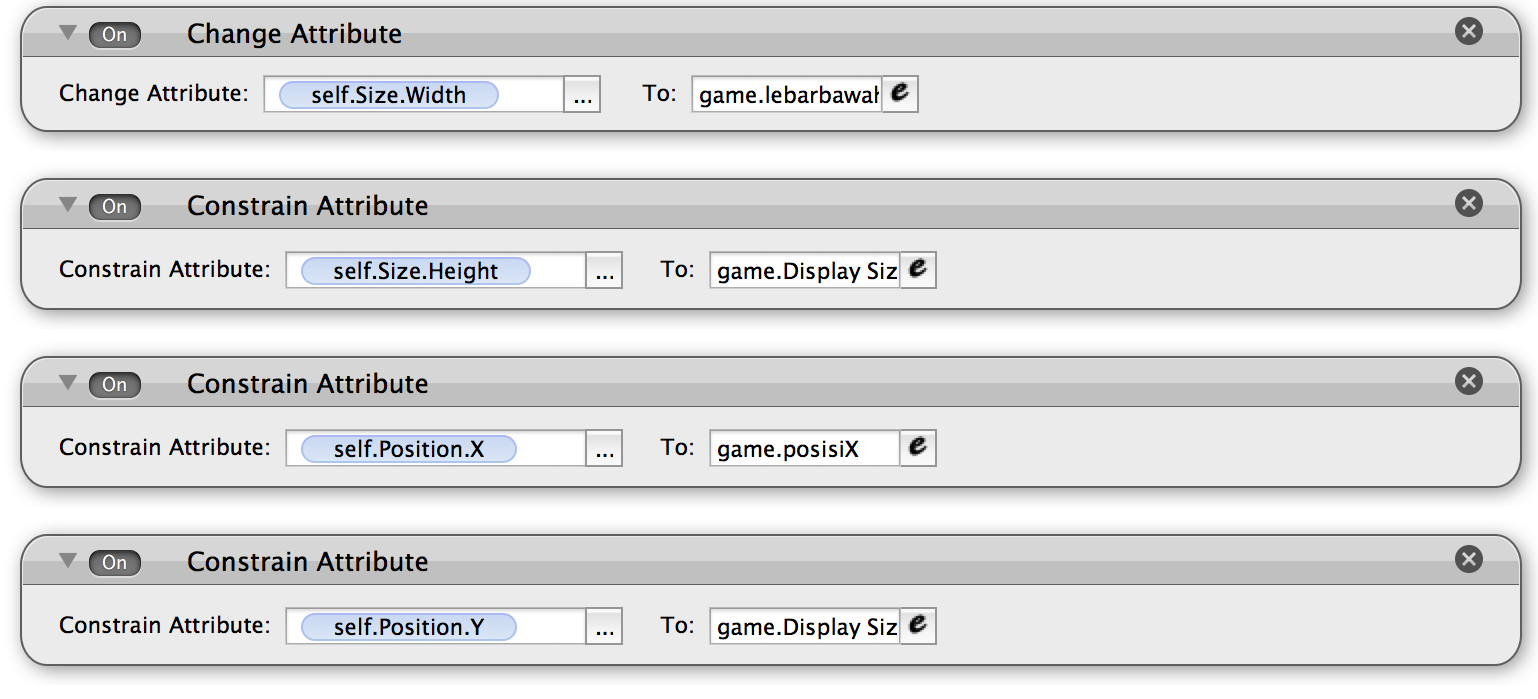
Task: Switch off the self.Position.Y constraint
Action: [x=115, y=563]
